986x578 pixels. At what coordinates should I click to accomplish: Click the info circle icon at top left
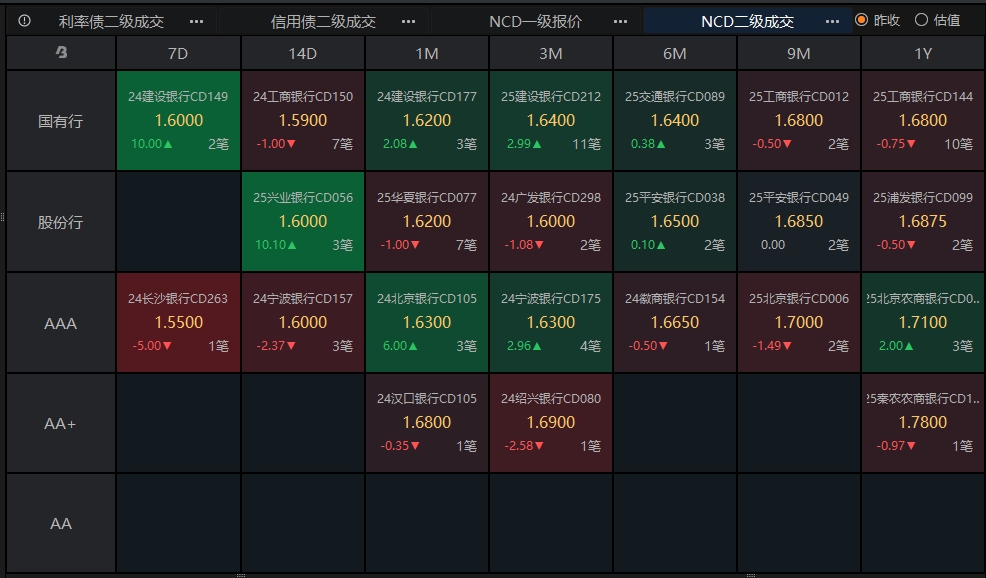pos(25,21)
